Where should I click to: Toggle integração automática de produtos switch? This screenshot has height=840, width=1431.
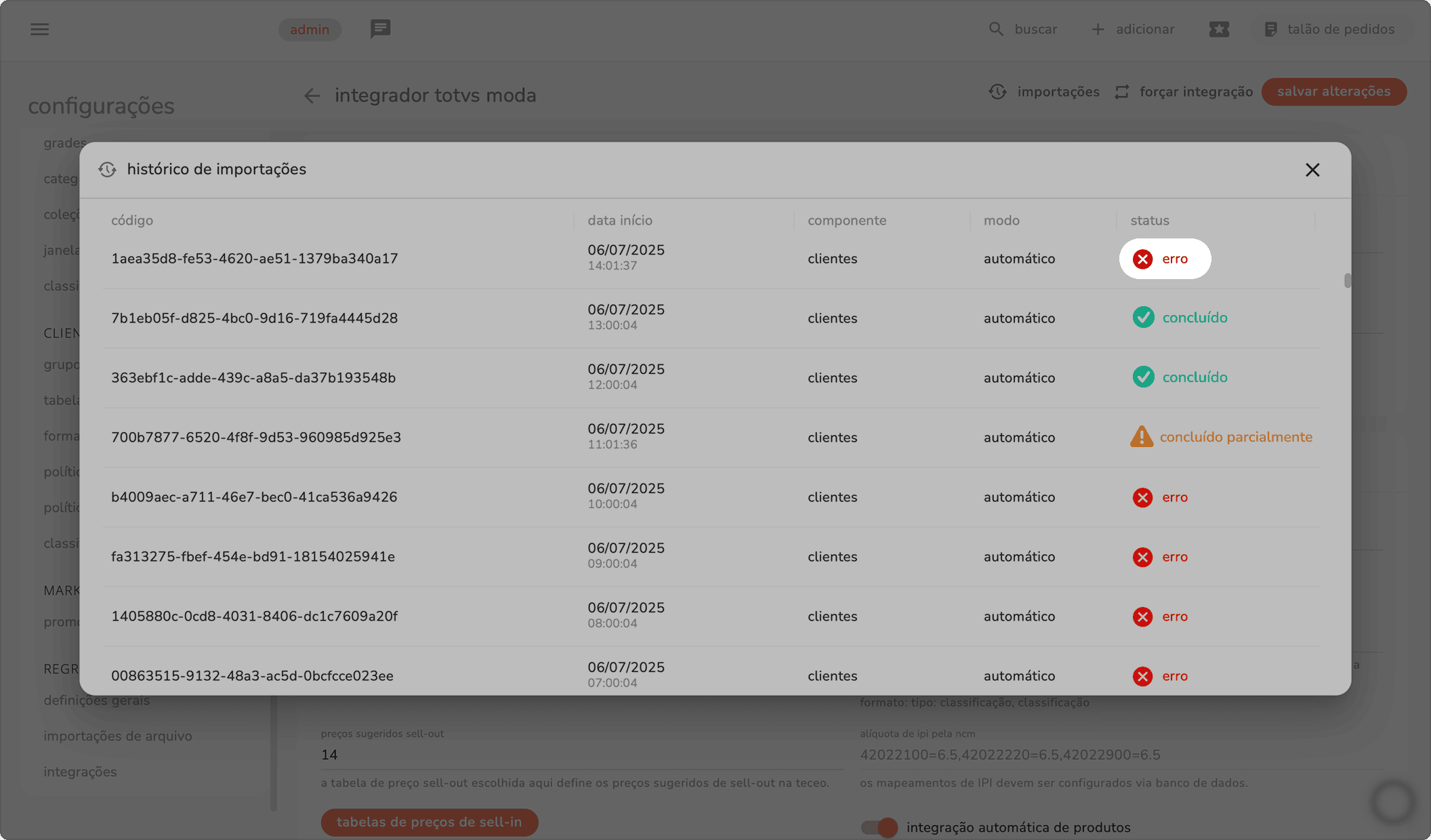coord(879,827)
